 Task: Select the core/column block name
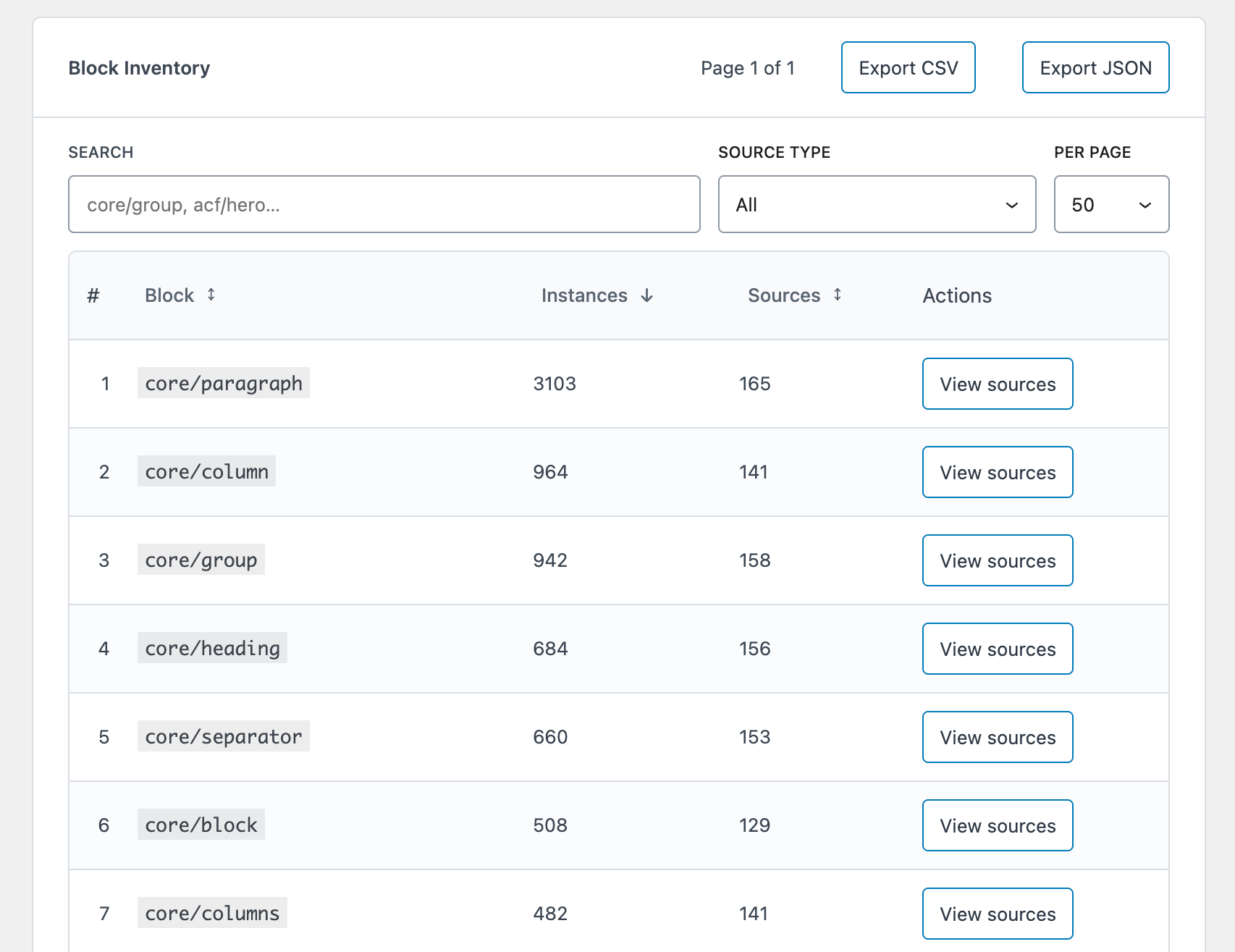coord(206,471)
